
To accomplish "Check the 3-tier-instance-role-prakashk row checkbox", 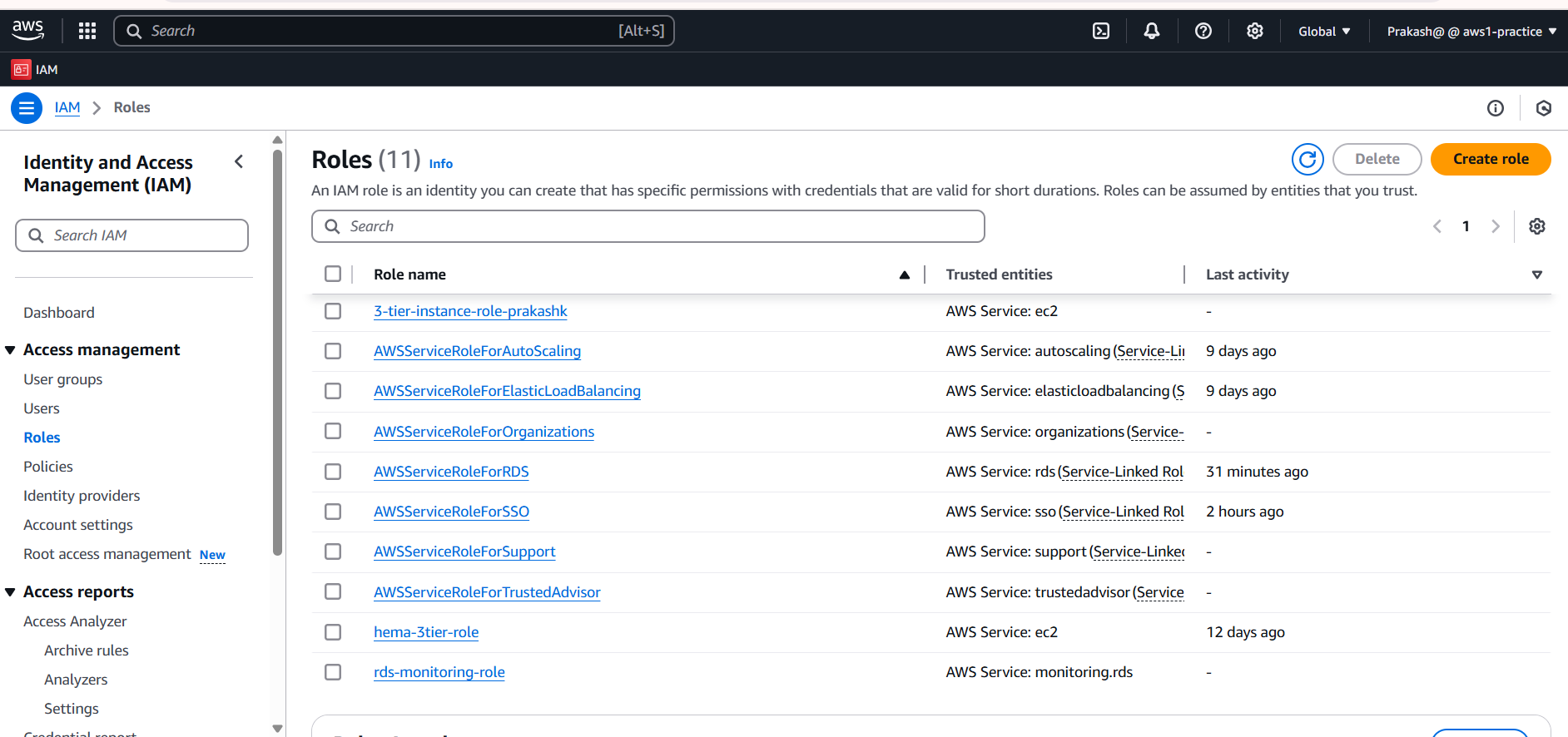I will (x=333, y=311).
